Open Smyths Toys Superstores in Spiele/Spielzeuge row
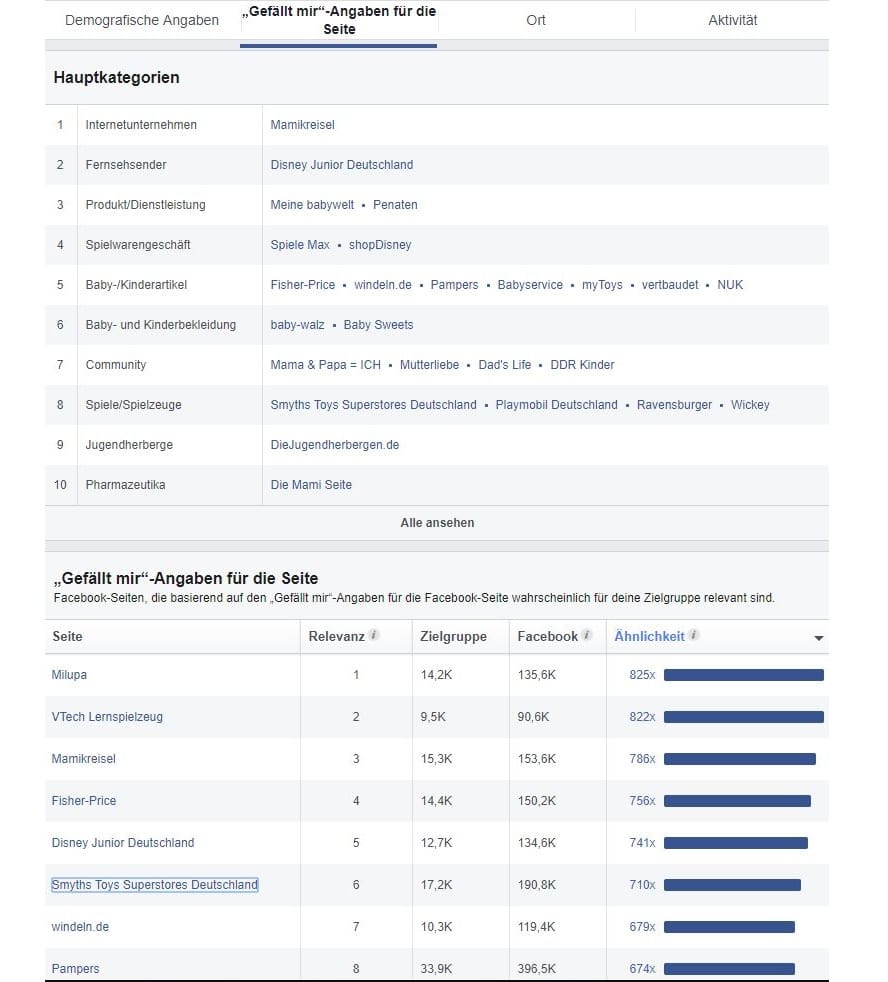 pyautogui.click(x=373, y=405)
